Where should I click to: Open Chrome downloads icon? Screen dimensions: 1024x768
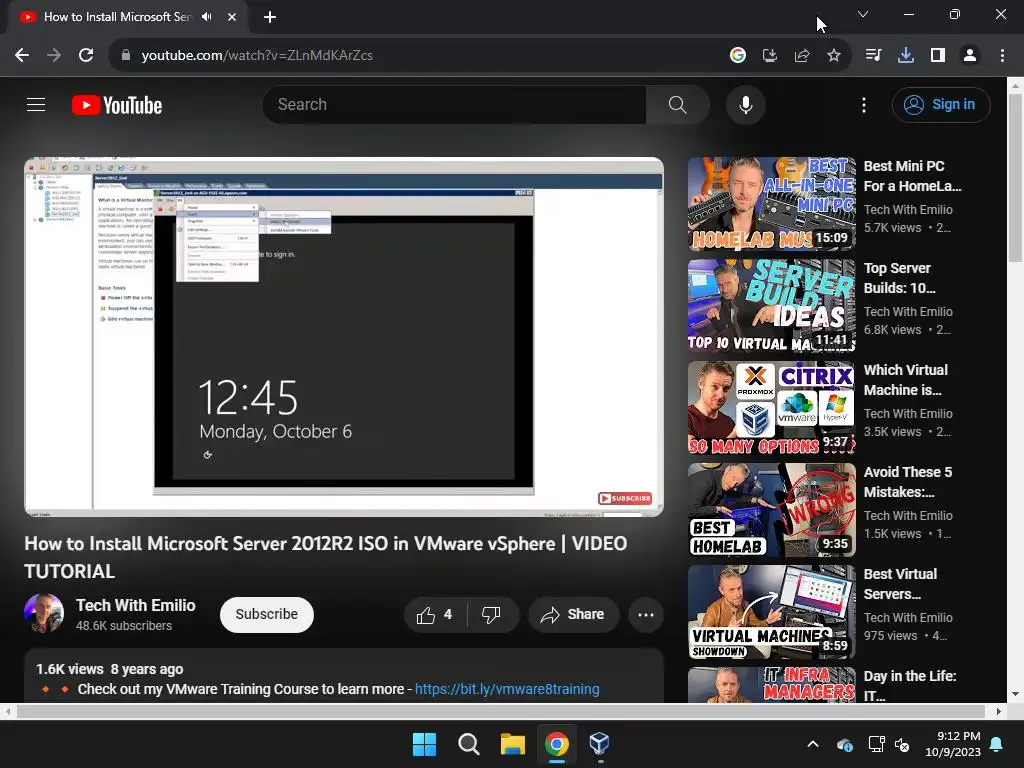pyautogui.click(x=906, y=56)
